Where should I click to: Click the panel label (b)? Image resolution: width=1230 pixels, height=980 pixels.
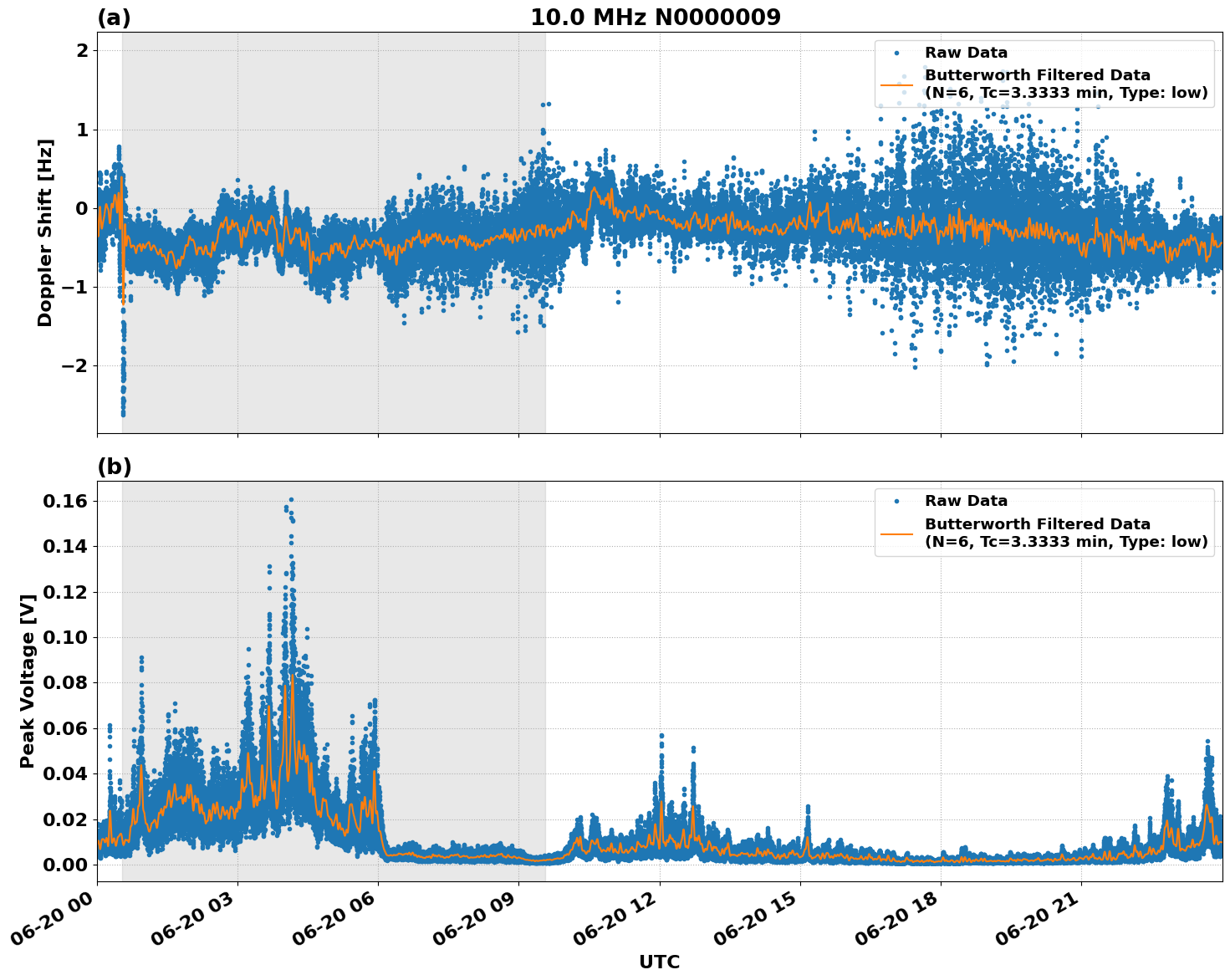coord(115,466)
